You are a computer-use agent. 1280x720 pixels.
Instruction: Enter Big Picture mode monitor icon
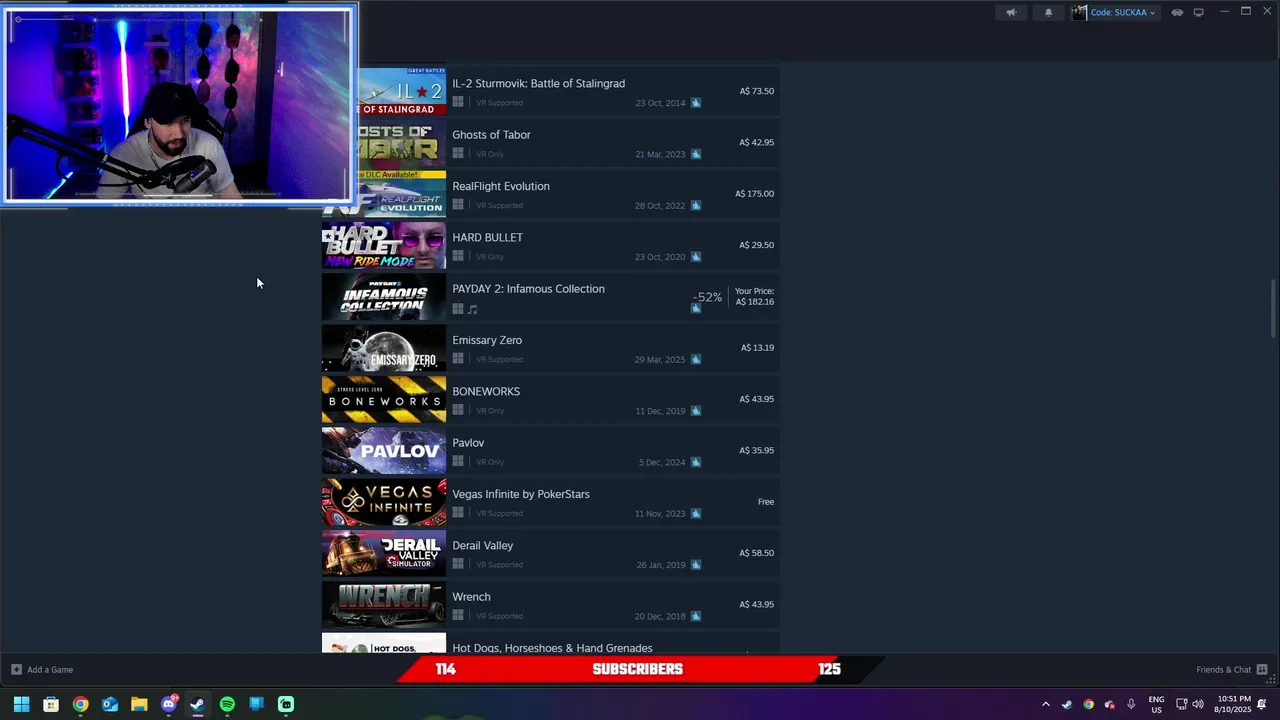[1198, 12]
